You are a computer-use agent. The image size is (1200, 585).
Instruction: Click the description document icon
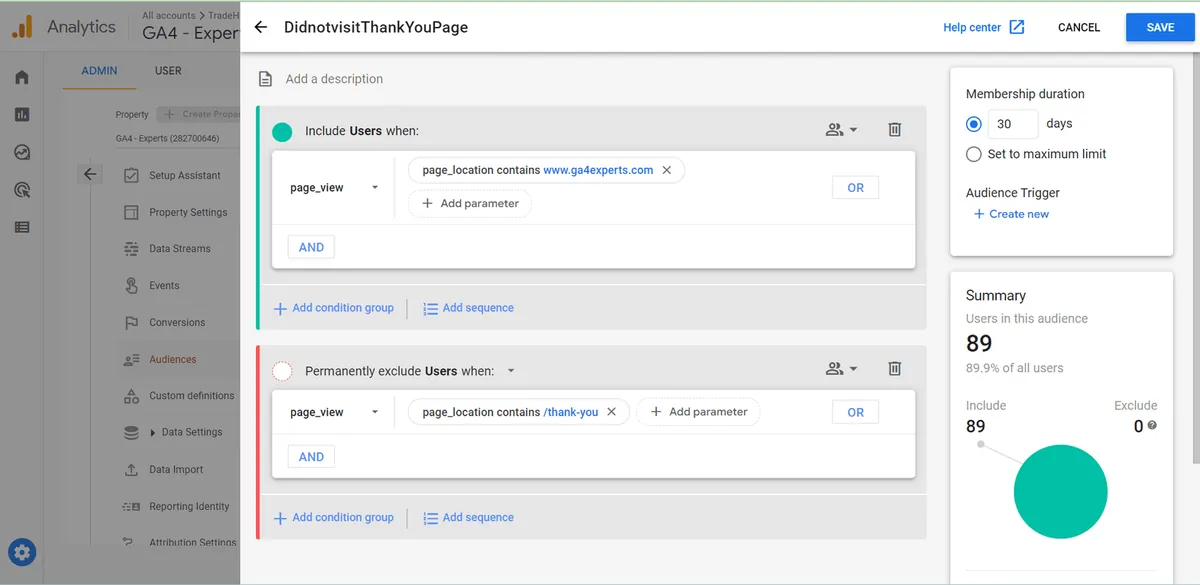(266, 79)
